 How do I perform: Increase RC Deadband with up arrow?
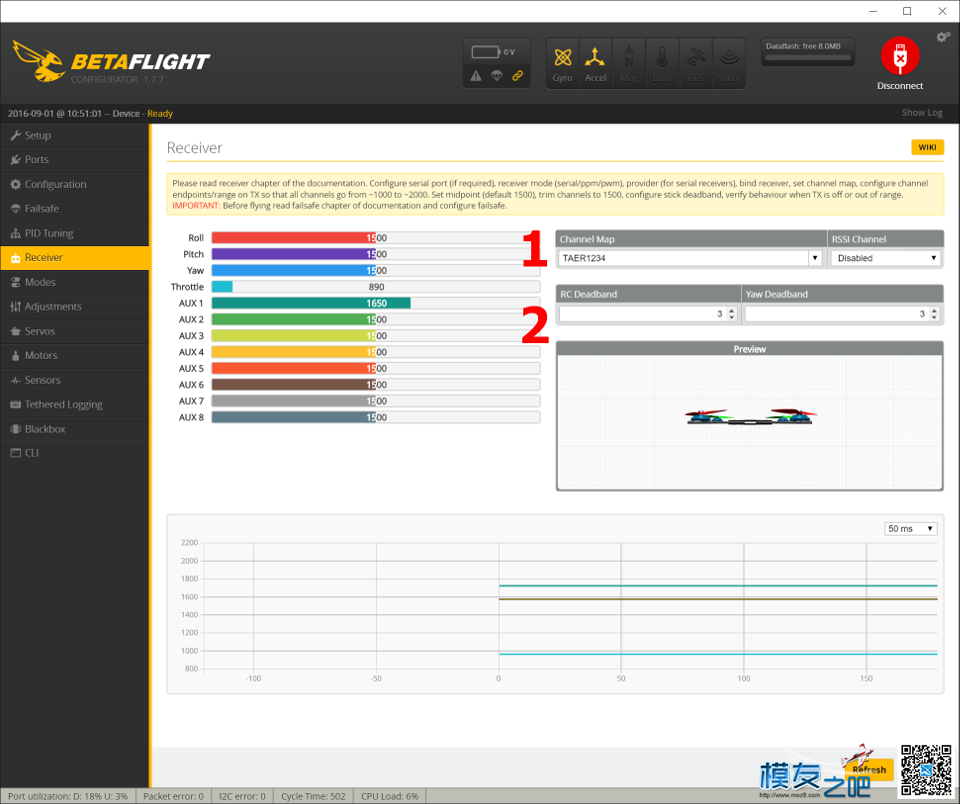click(x=731, y=310)
